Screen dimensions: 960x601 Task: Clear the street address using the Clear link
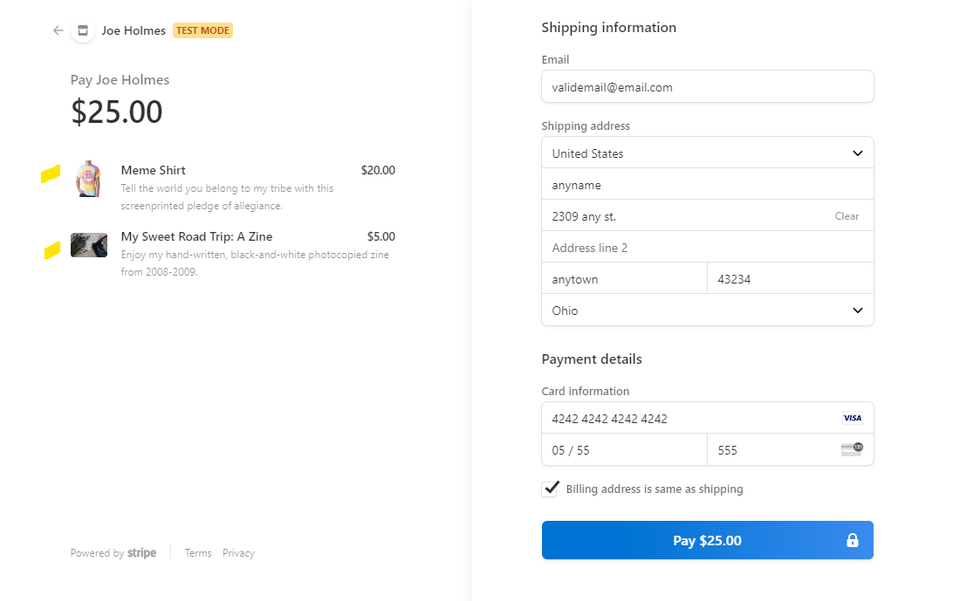(x=846, y=216)
